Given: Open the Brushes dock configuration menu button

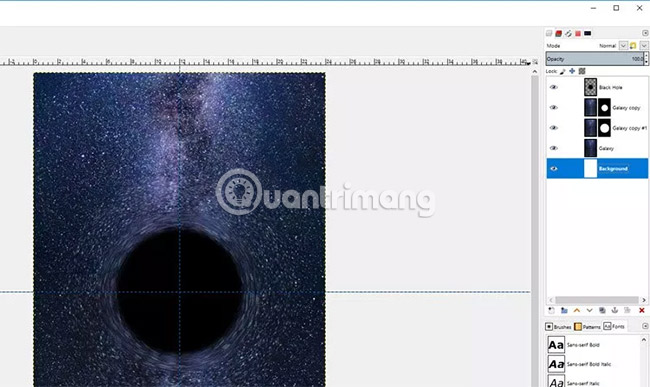Looking at the screenshot, I should click(645, 326).
